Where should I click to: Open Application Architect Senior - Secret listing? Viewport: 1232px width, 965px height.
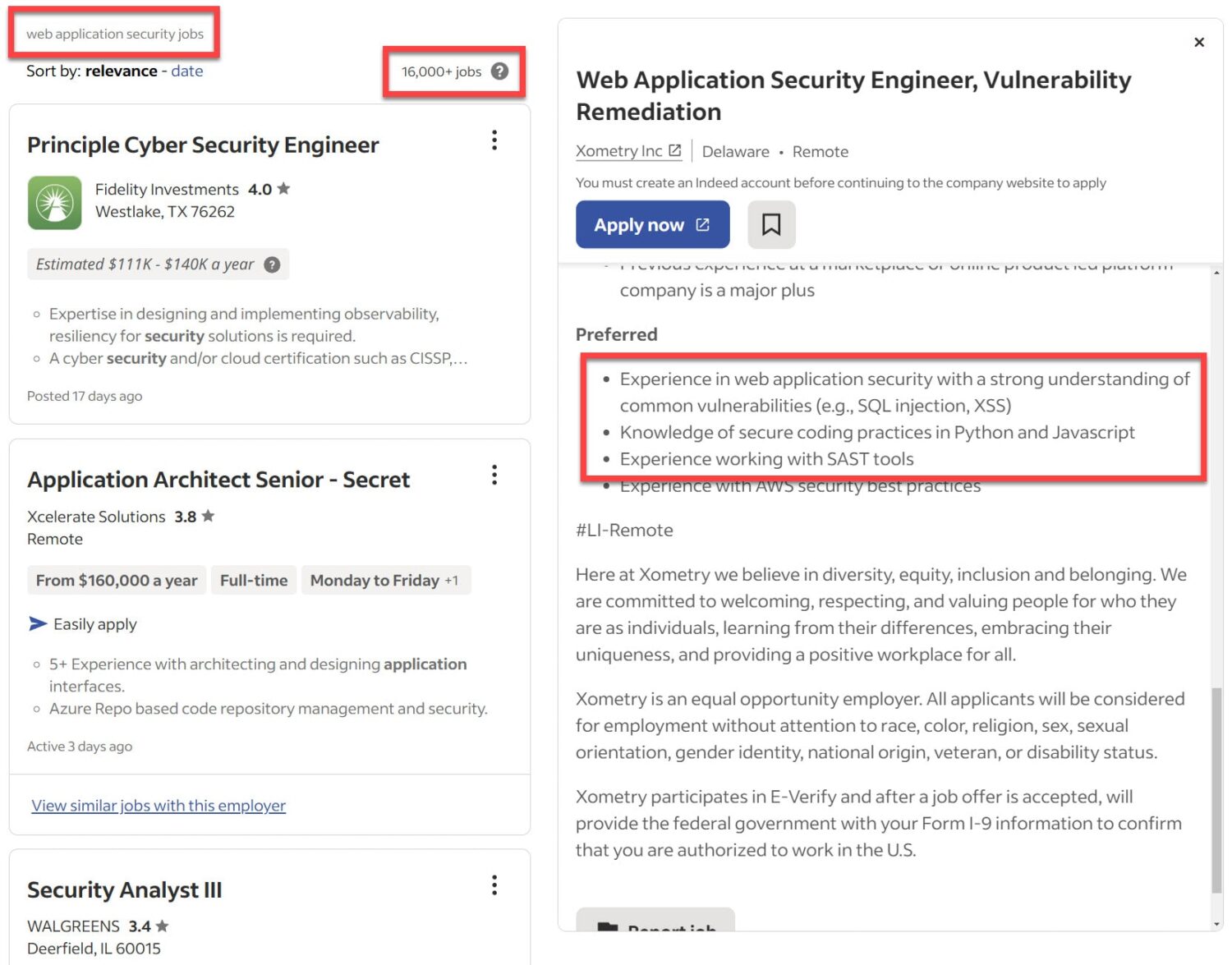[218, 480]
